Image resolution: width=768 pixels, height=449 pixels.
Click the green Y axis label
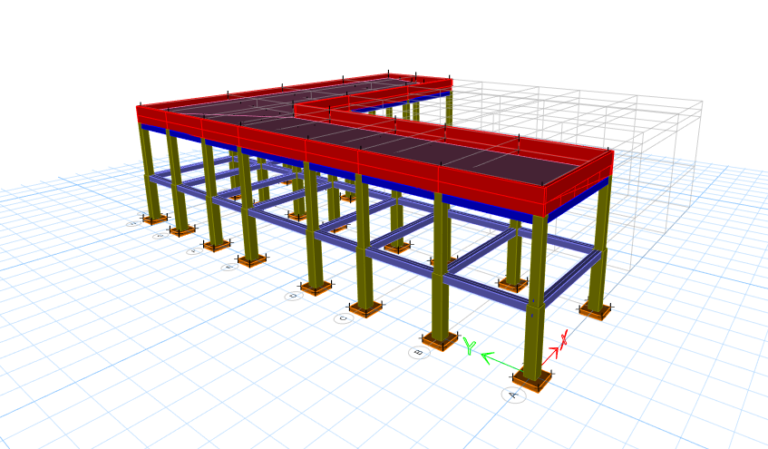click(469, 346)
